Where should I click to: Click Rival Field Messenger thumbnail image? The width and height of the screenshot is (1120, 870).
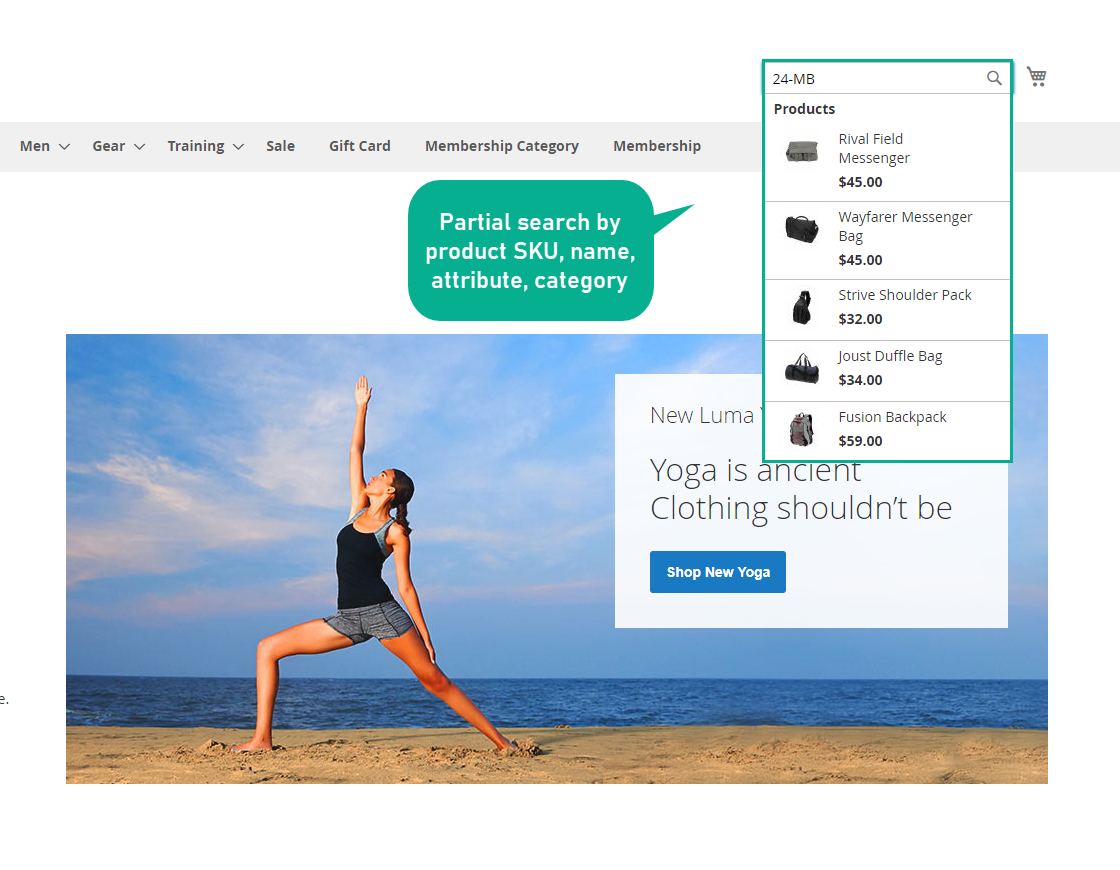click(x=801, y=151)
